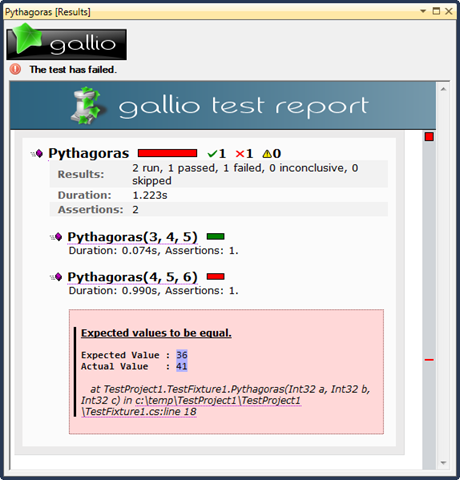Open the Pythagoras(3, 4, 5) test link

pyautogui.click(x=132, y=237)
